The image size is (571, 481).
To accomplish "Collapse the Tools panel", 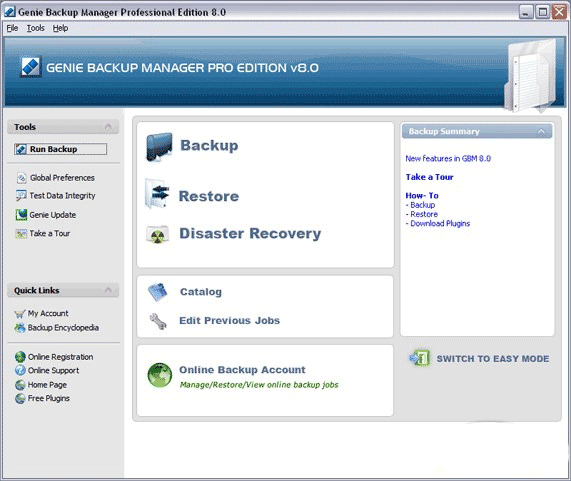I will (x=108, y=127).
